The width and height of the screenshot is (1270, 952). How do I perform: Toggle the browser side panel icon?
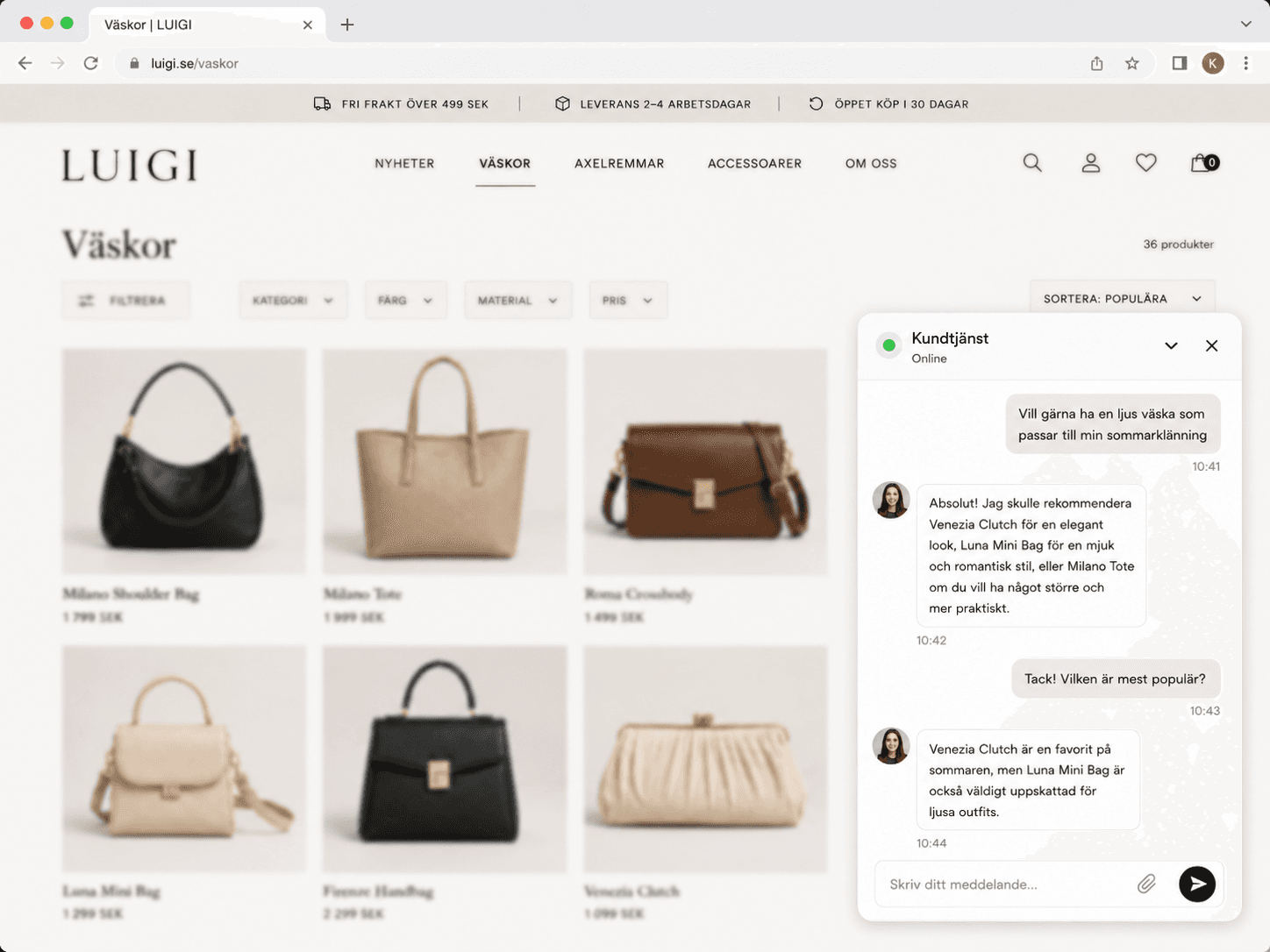1179,63
